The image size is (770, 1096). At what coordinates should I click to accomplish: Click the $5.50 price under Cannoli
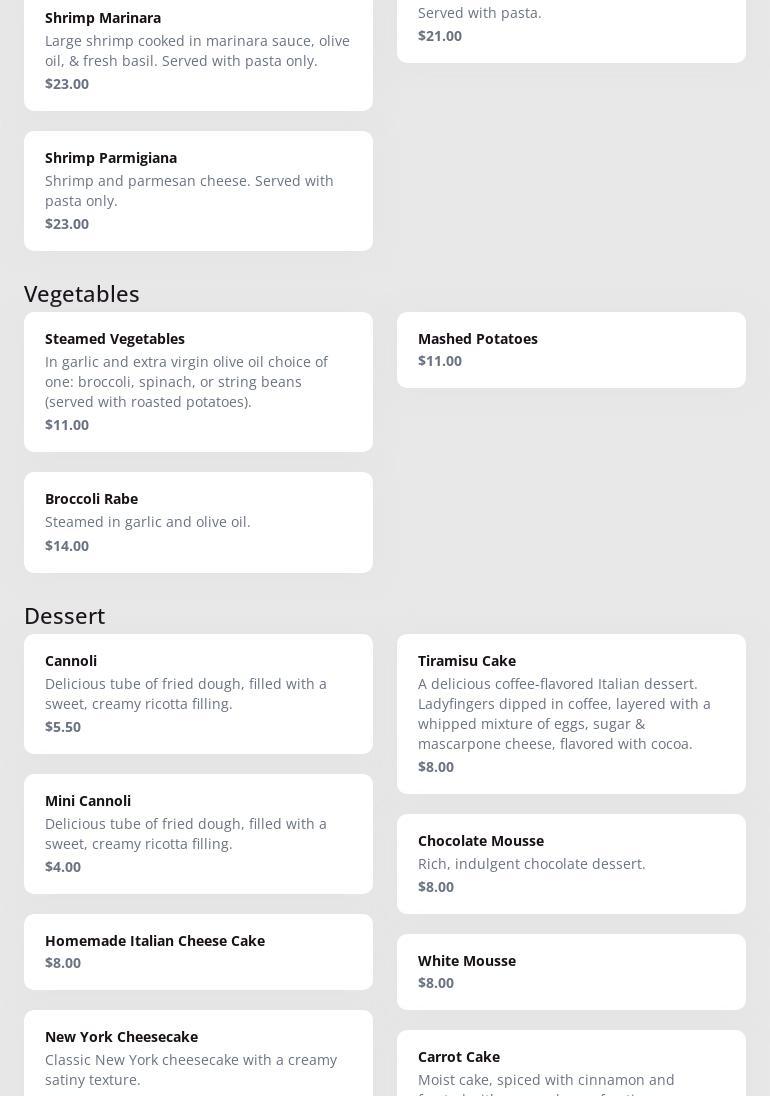(x=63, y=727)
